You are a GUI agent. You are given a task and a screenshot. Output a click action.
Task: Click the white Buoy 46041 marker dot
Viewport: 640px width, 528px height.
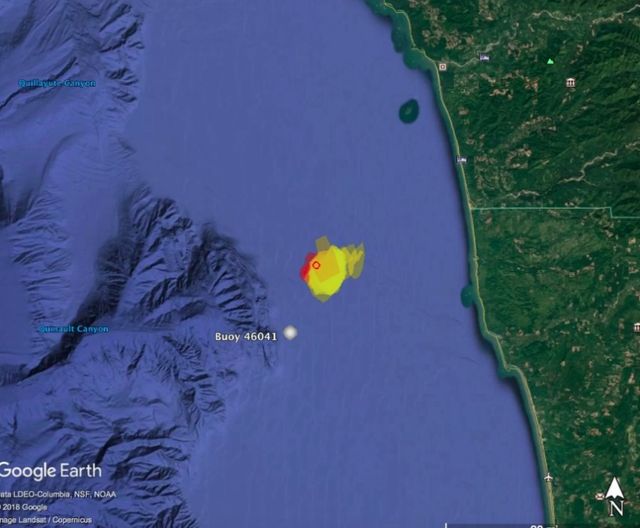pyautogui.click(x=290, y=333)
